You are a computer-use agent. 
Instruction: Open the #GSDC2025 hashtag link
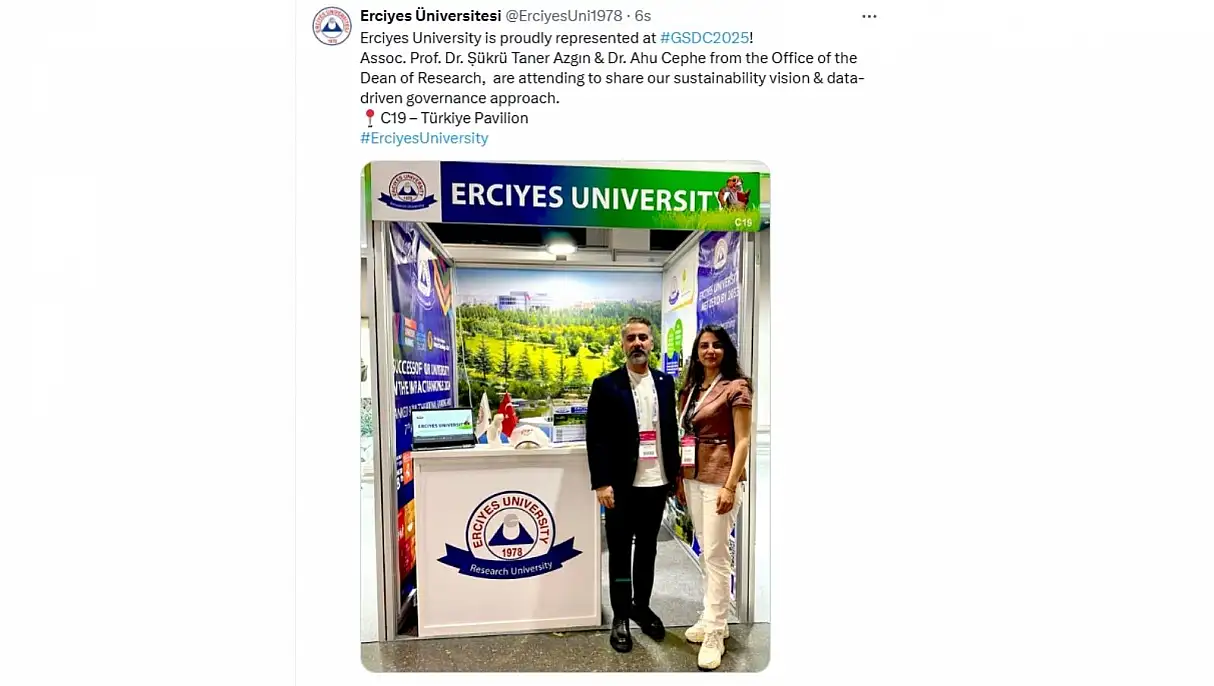[704, 38]
